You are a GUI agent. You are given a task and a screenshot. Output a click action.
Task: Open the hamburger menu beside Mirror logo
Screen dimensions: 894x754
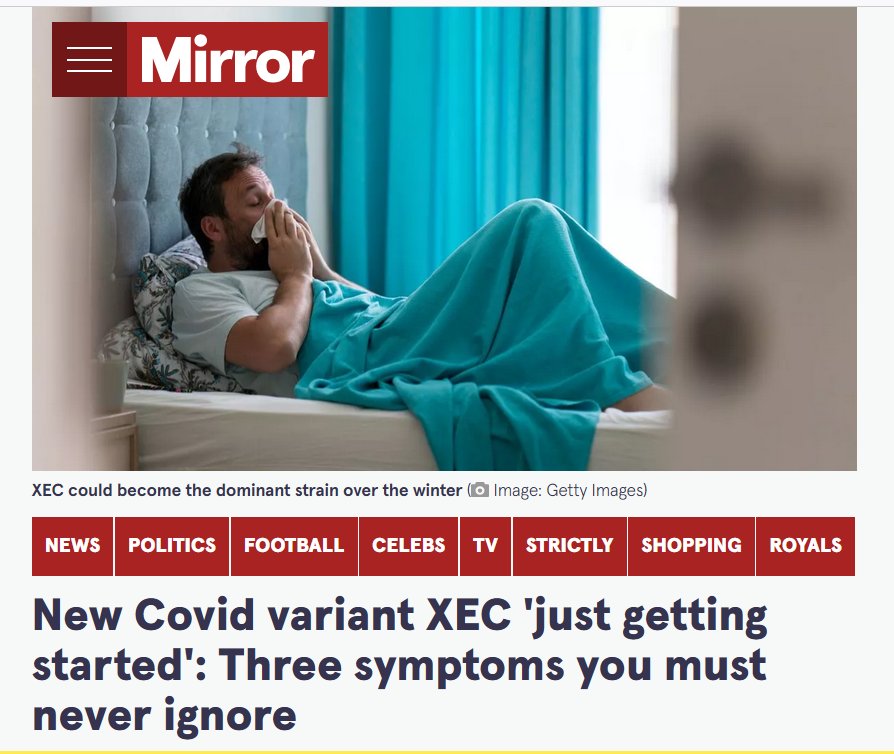coord(90,59)
